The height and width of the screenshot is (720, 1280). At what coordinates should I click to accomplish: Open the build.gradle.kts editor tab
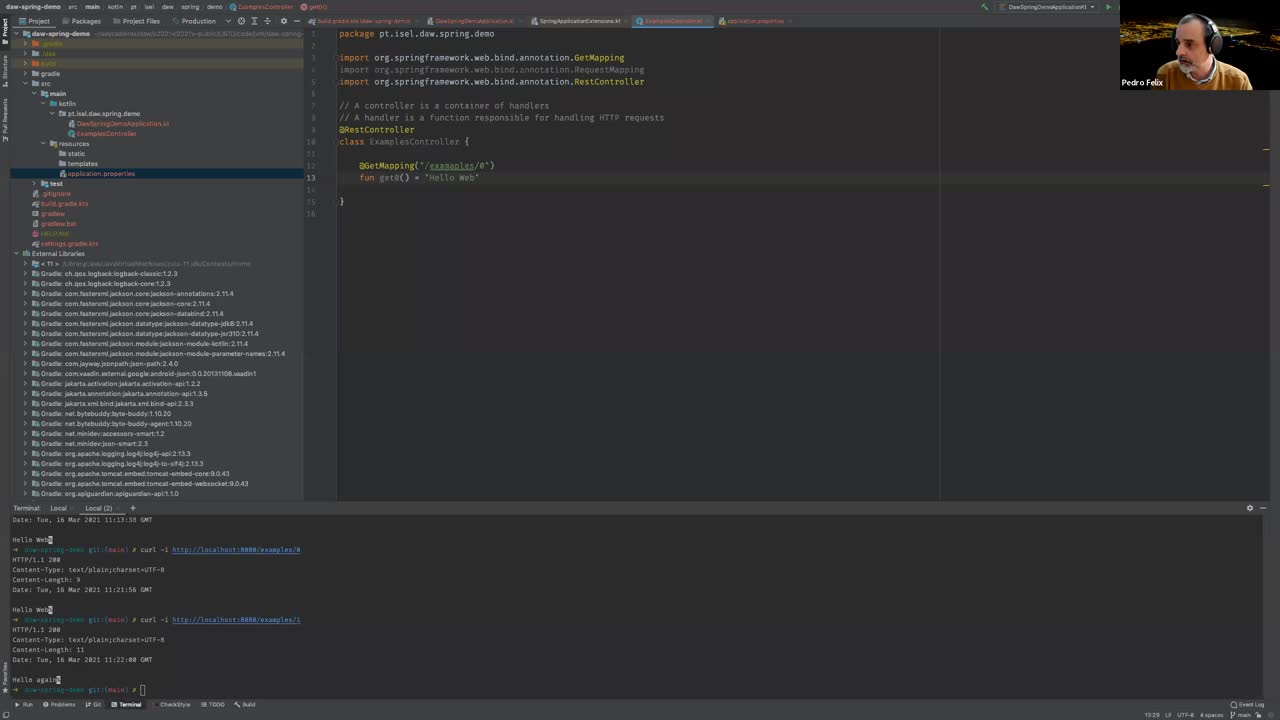[364, 21]
